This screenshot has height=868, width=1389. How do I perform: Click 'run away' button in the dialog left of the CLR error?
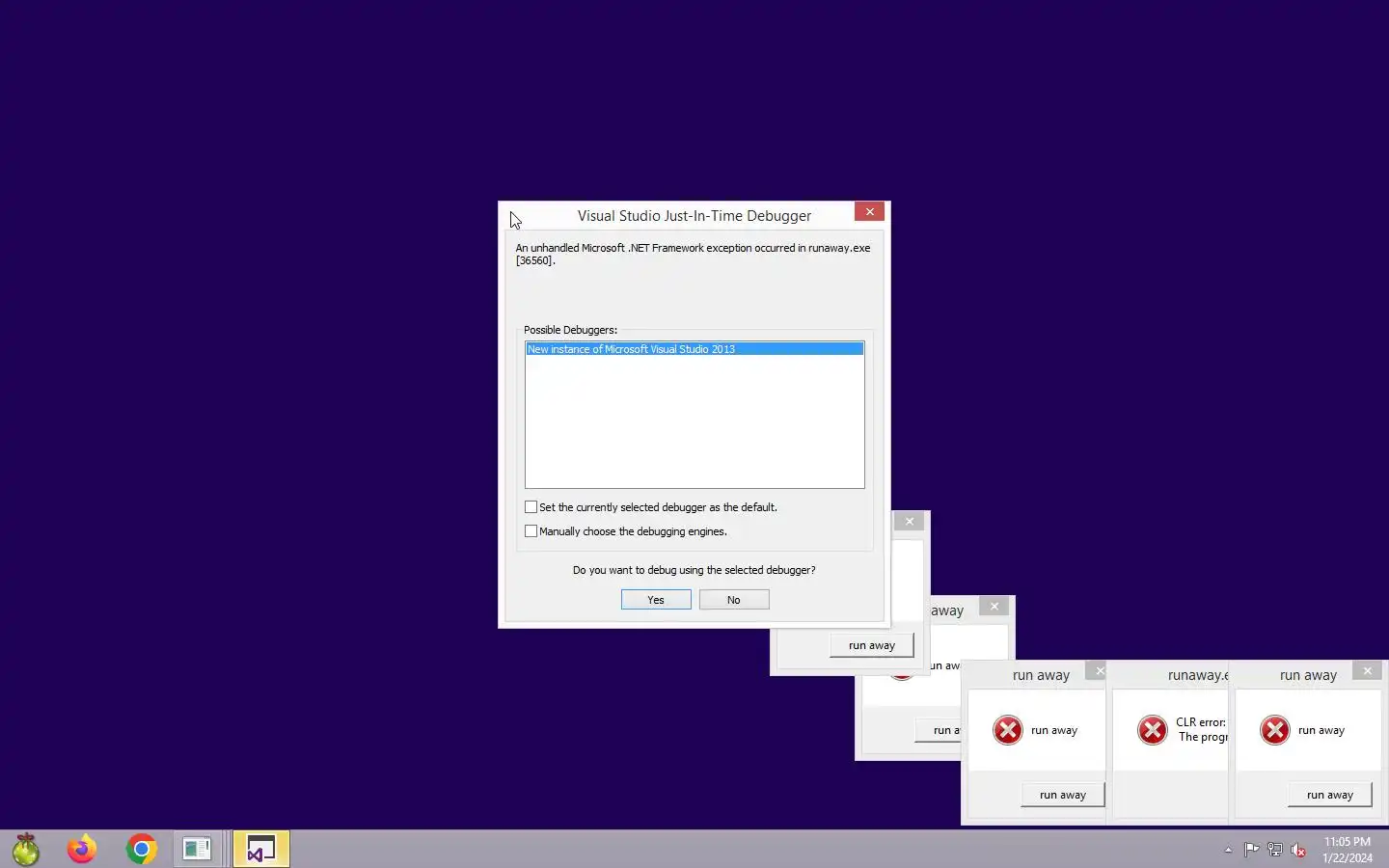[1063, 795]
